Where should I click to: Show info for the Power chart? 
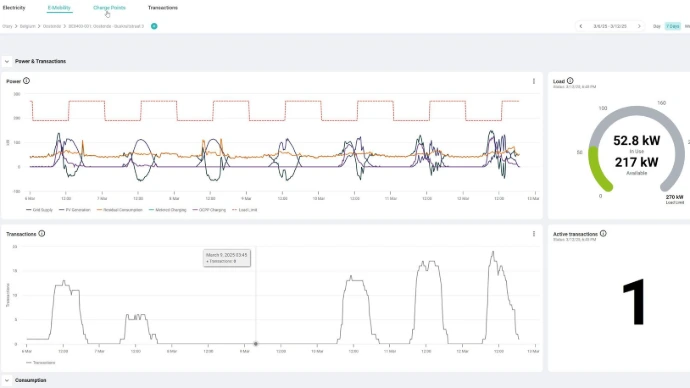(x=26, y=81)
